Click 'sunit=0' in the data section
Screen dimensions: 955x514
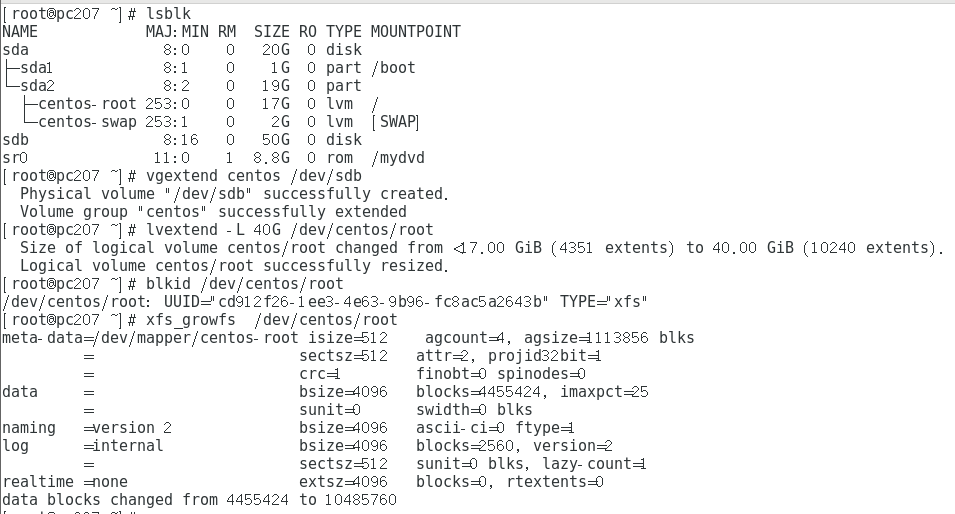point(329,410)
